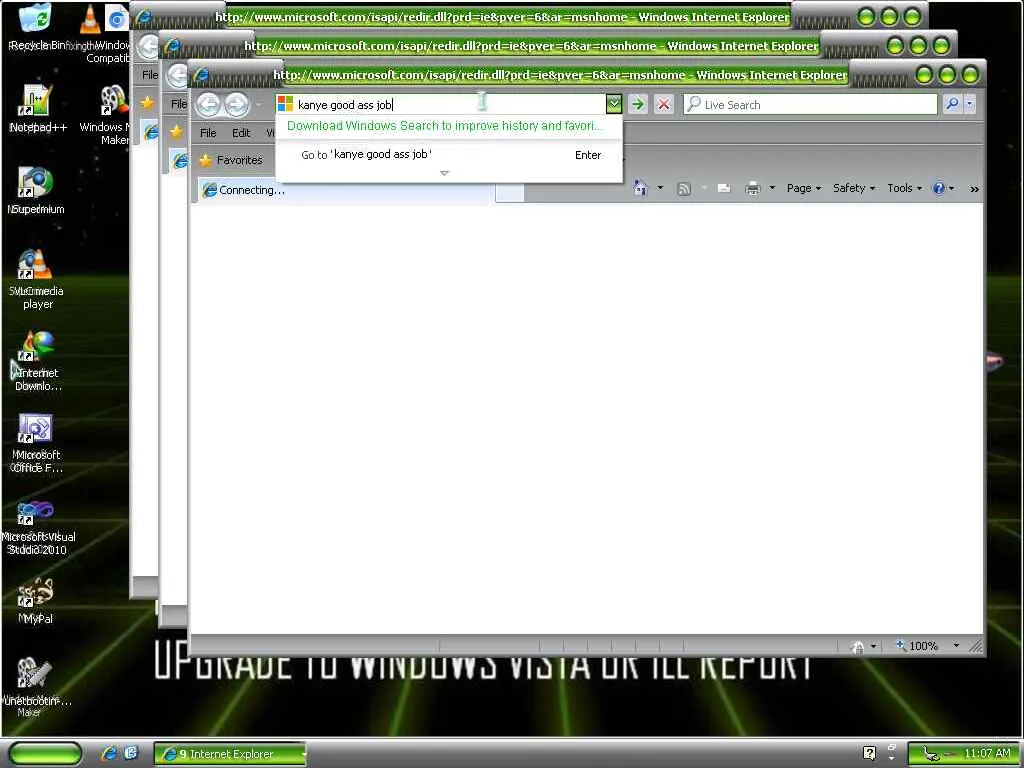Click the 9 Internet Explorer taskbar group
1024x768 pixels.
point(231,754)
